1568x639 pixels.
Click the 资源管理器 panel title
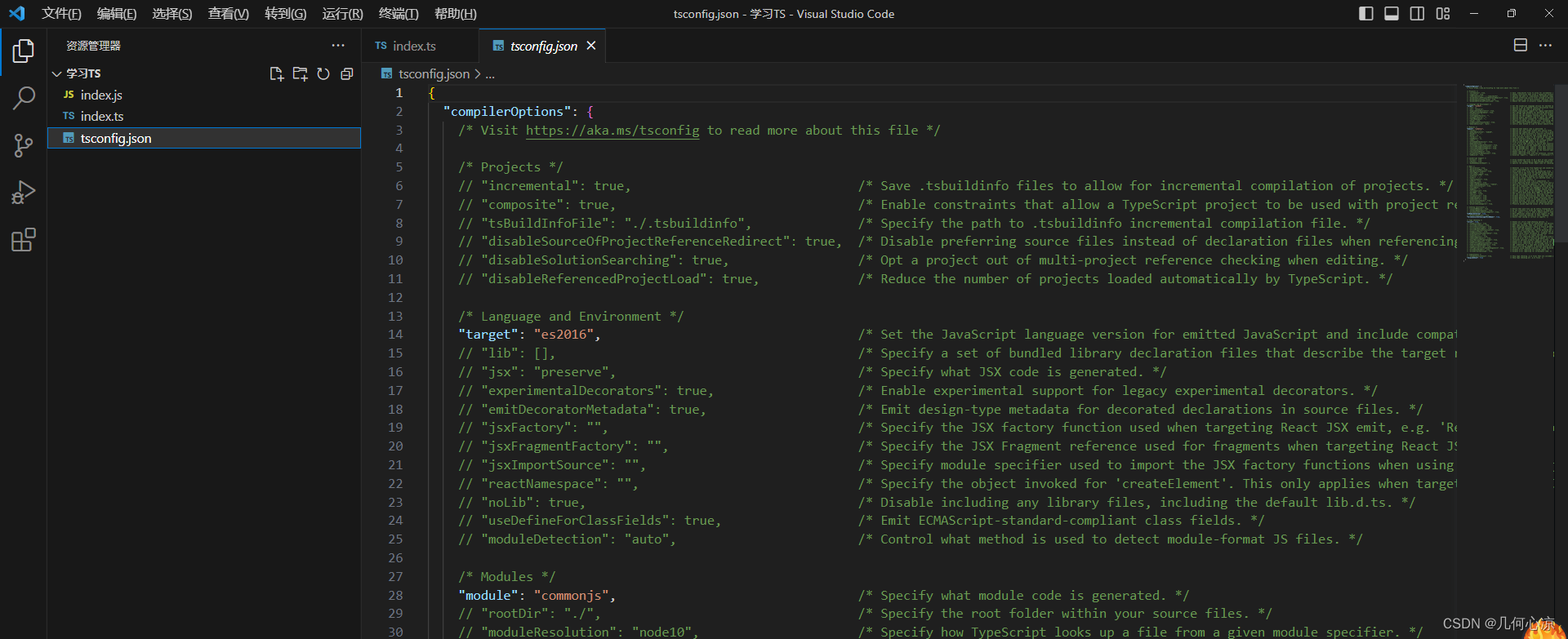[93, 46]
